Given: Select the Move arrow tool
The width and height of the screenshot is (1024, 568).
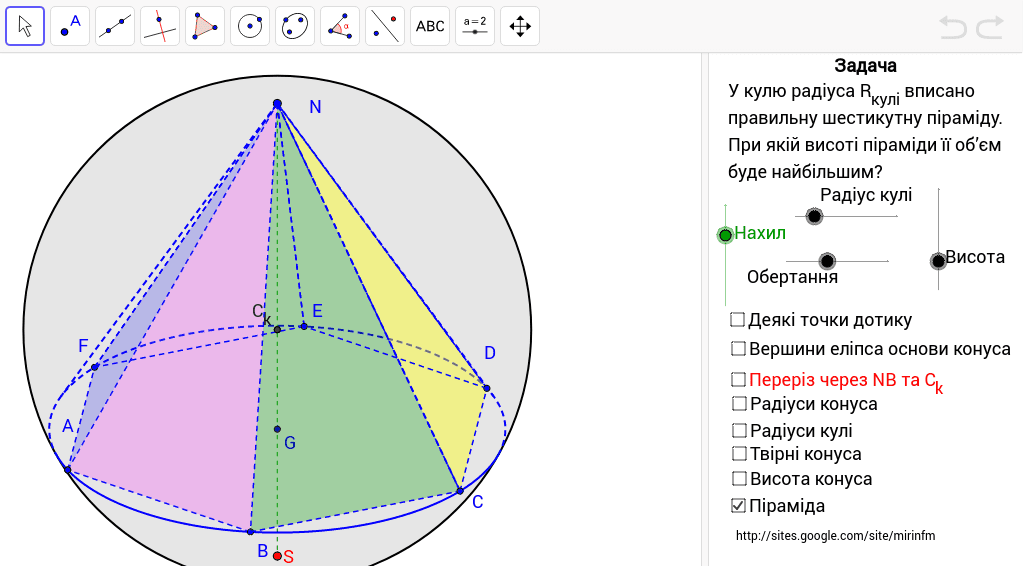Looking at the screenshot, I should [x=25, y=26].
